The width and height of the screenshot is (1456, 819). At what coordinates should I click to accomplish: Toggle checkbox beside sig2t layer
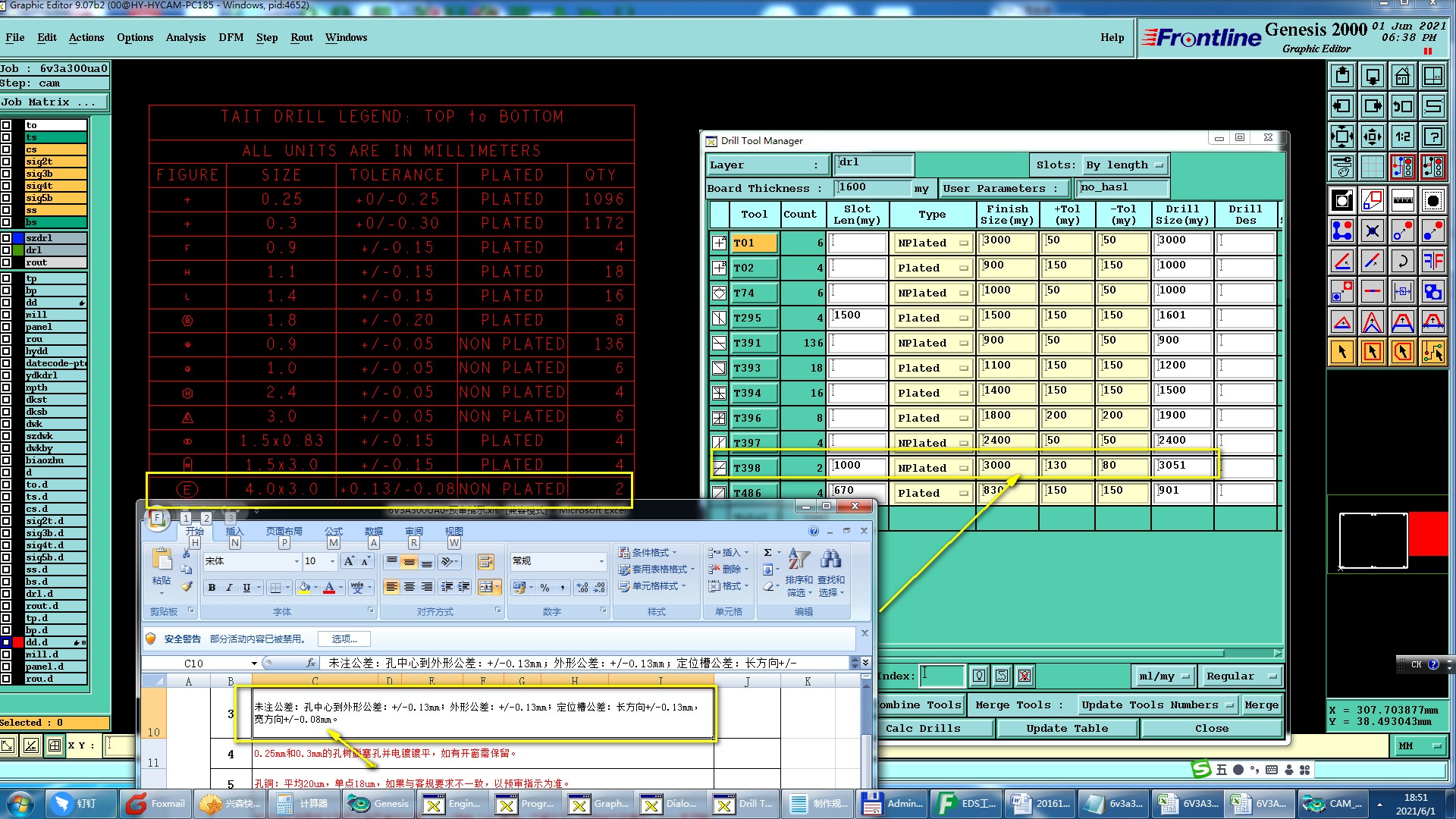[6, 162]
